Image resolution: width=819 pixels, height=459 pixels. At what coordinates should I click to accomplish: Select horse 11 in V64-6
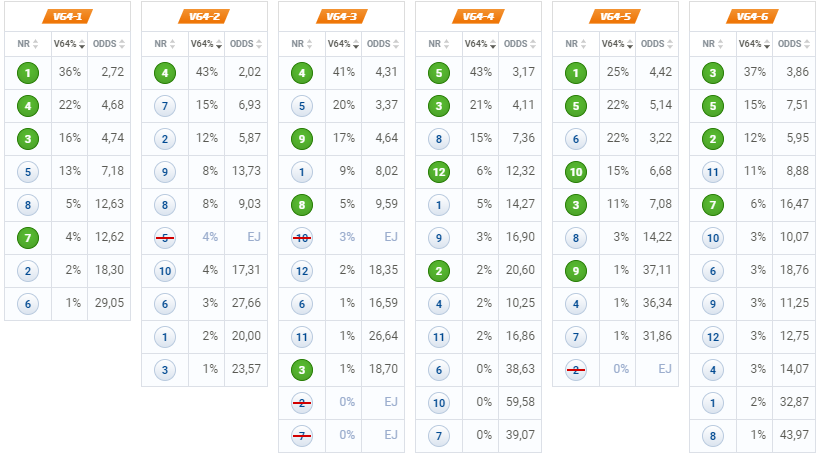(x=712, y=172)
